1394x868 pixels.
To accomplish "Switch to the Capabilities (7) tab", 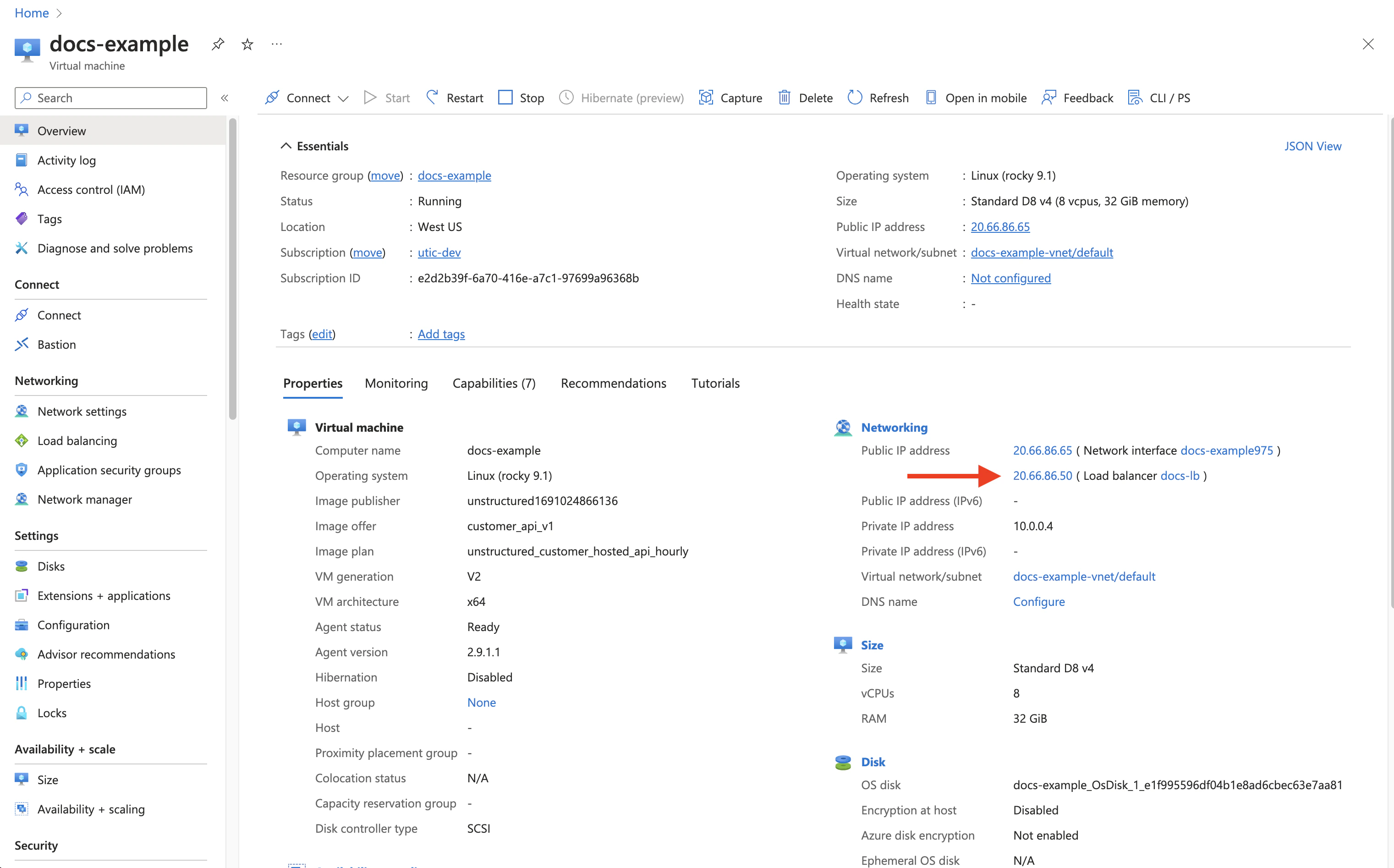I will tap(494, 383).
